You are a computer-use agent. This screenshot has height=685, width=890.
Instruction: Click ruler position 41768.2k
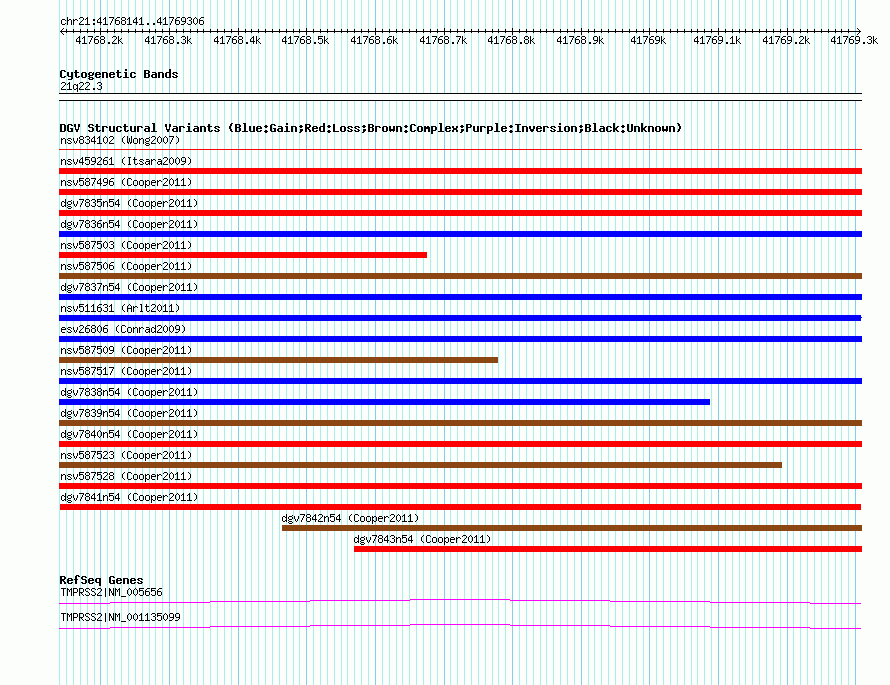tap(99, 40)
